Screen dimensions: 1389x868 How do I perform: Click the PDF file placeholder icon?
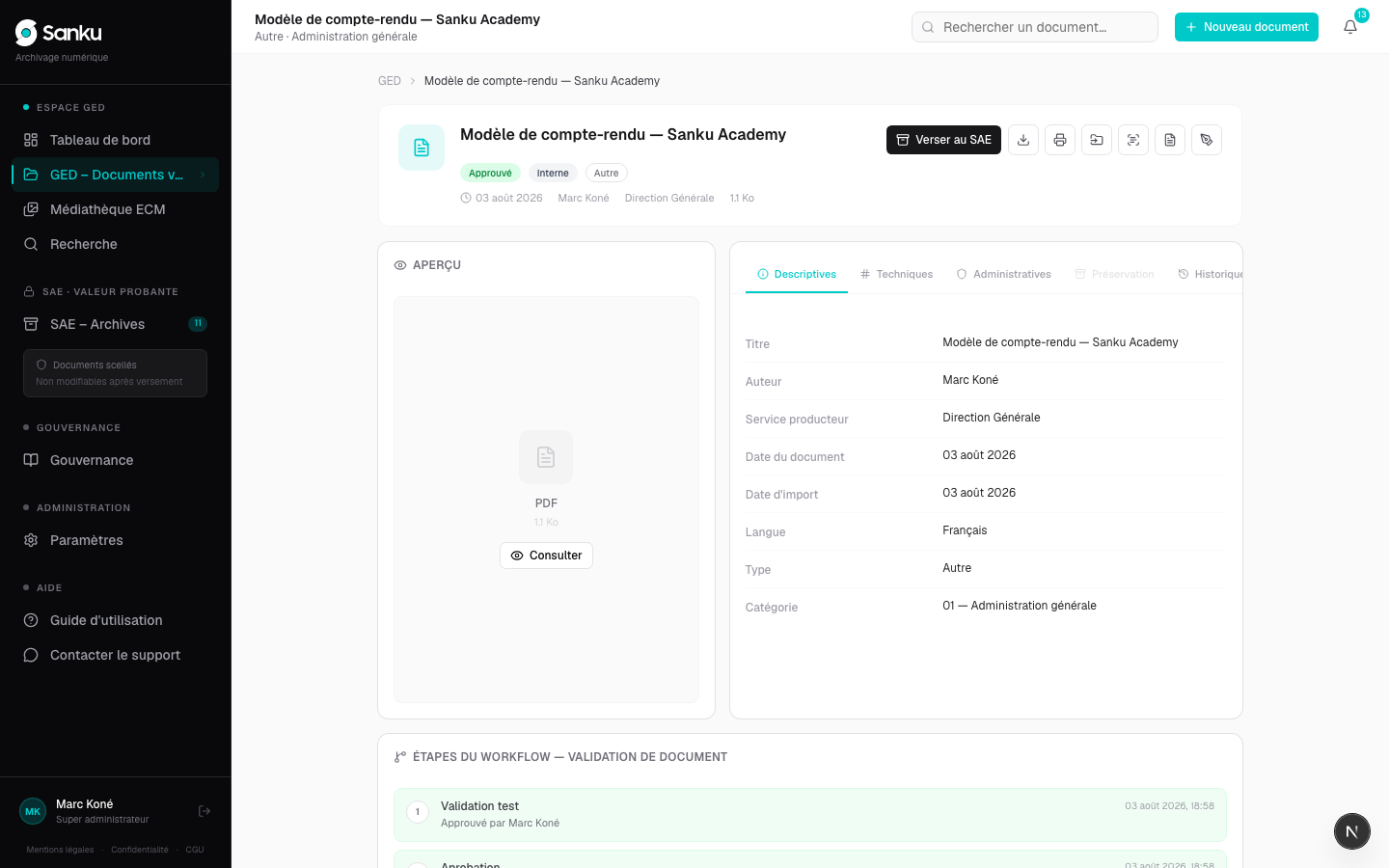[x=546, y=457]
